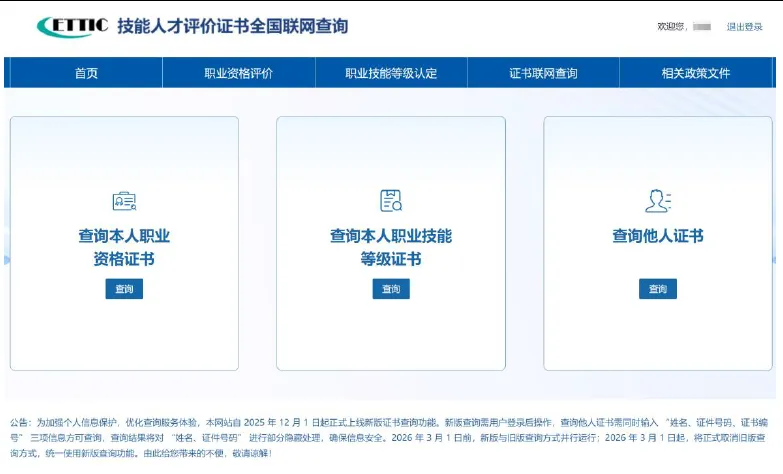Click the 技能人才评价证书全国联网查询 title
This screenshot has width=783, height=474.
point(233,26)
